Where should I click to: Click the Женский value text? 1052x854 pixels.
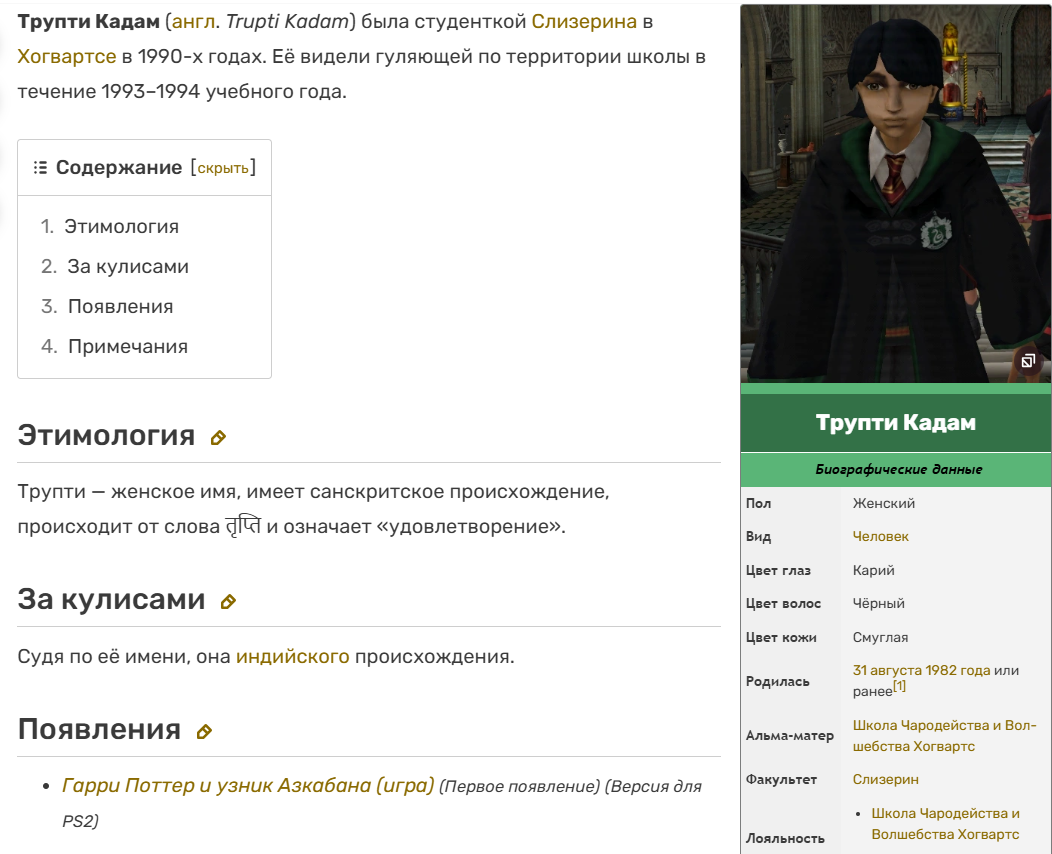(x=883, y=503)
